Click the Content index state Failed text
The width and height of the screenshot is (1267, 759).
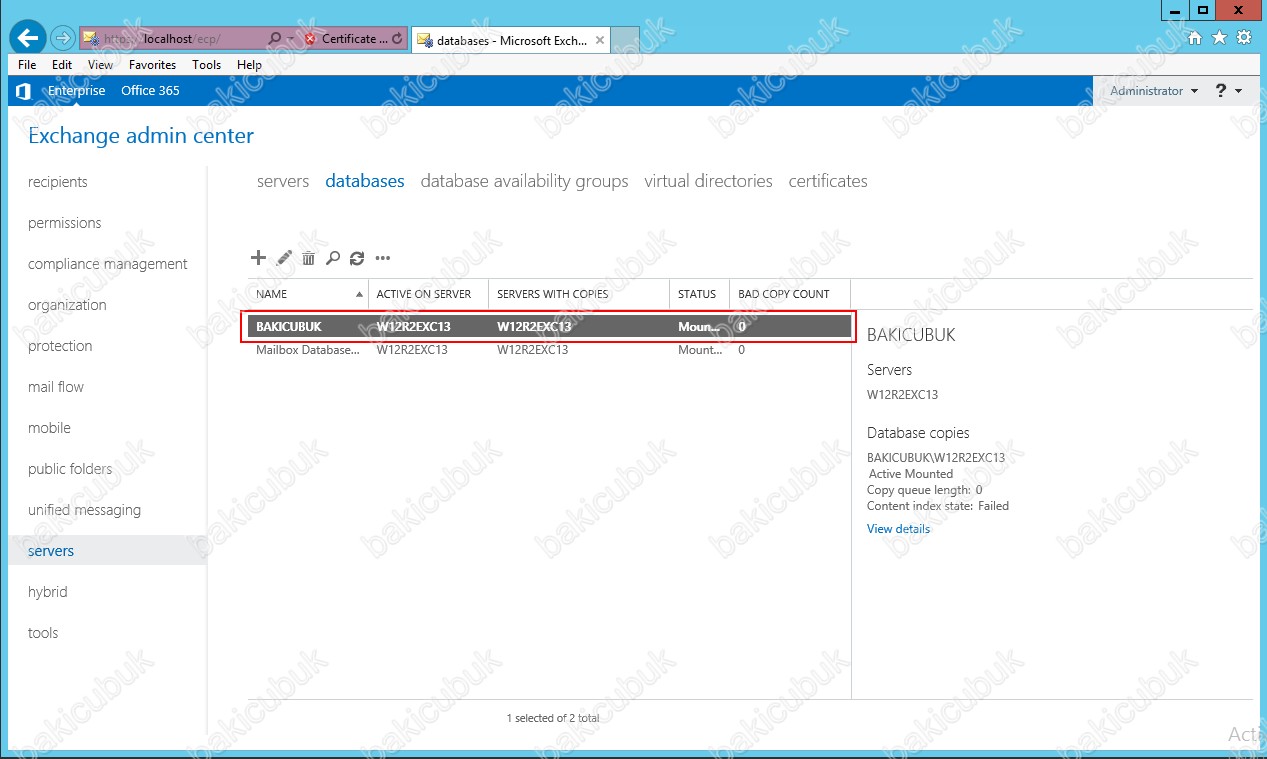938,506
